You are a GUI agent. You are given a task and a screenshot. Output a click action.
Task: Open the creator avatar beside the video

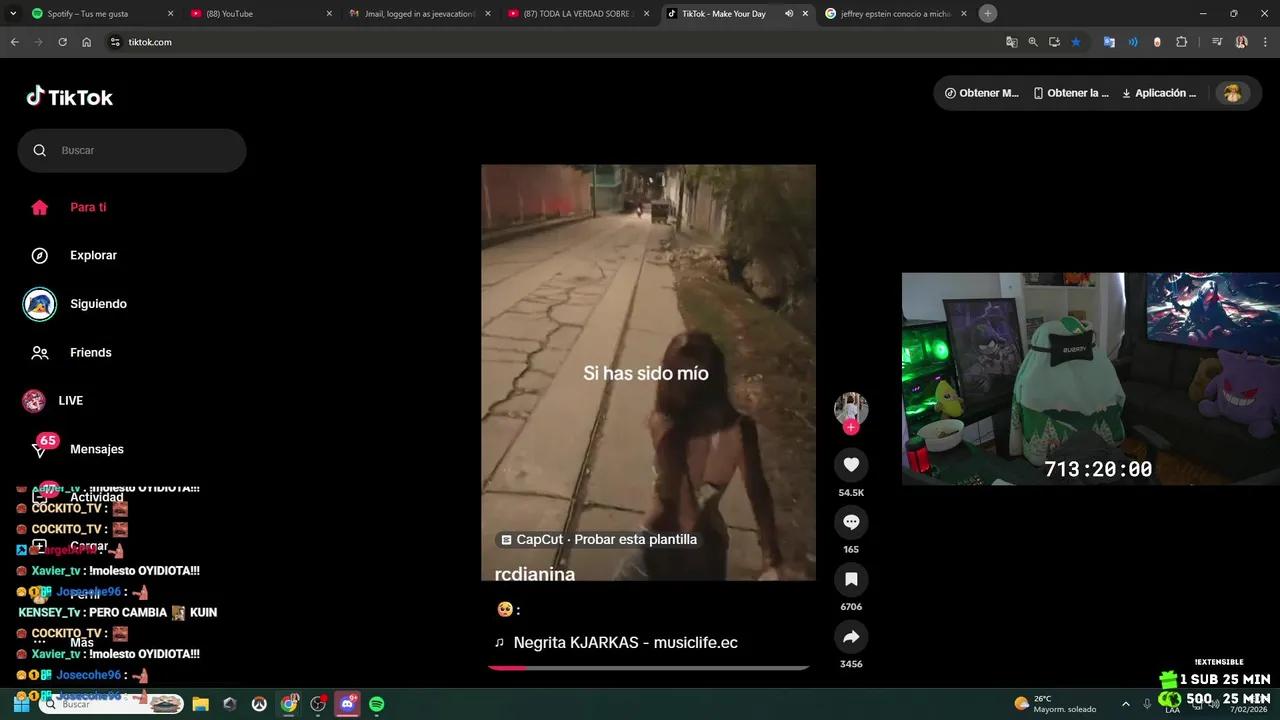coord(851,408)
